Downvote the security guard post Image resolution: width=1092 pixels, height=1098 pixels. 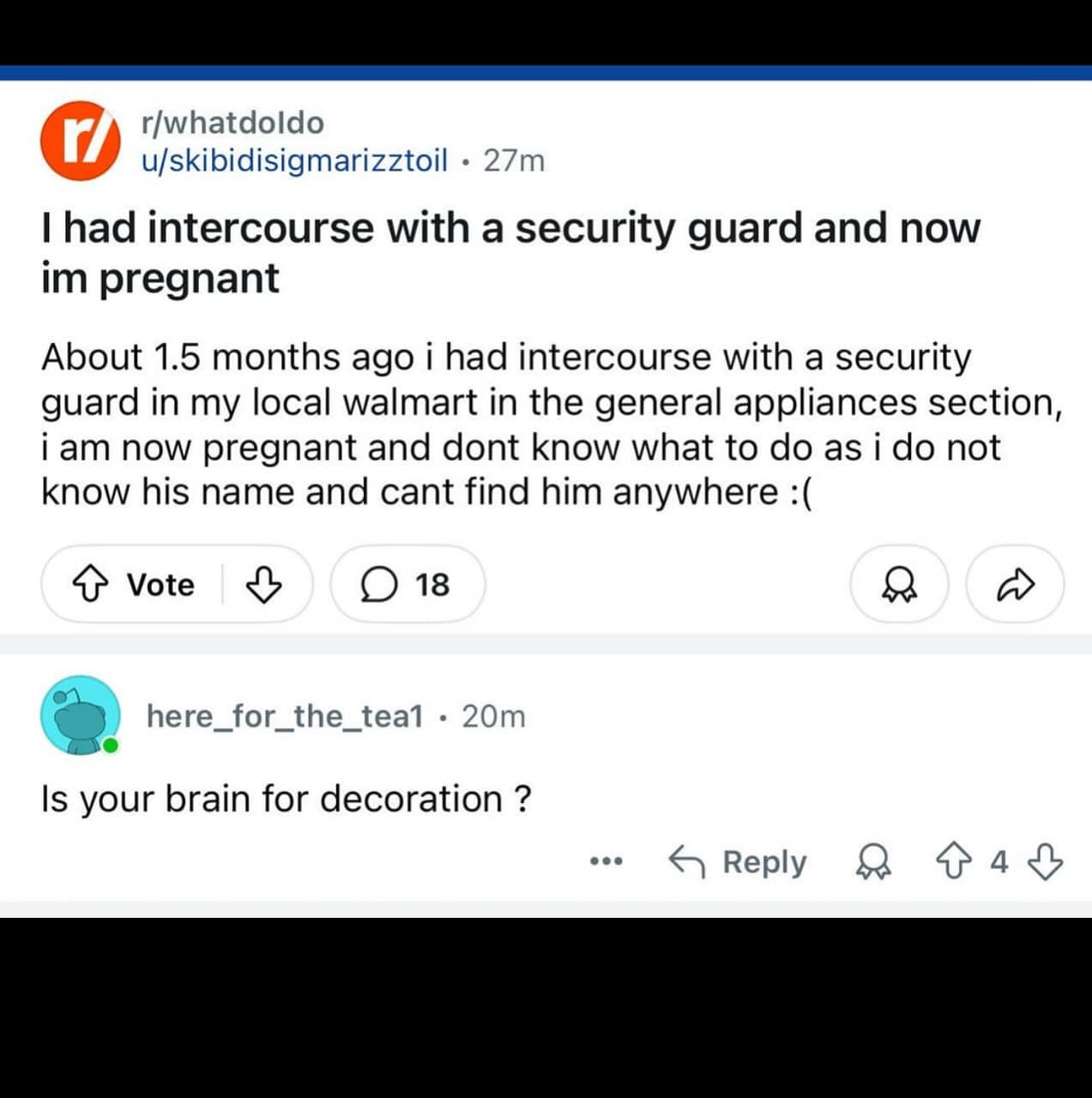[x=263, y=585]
